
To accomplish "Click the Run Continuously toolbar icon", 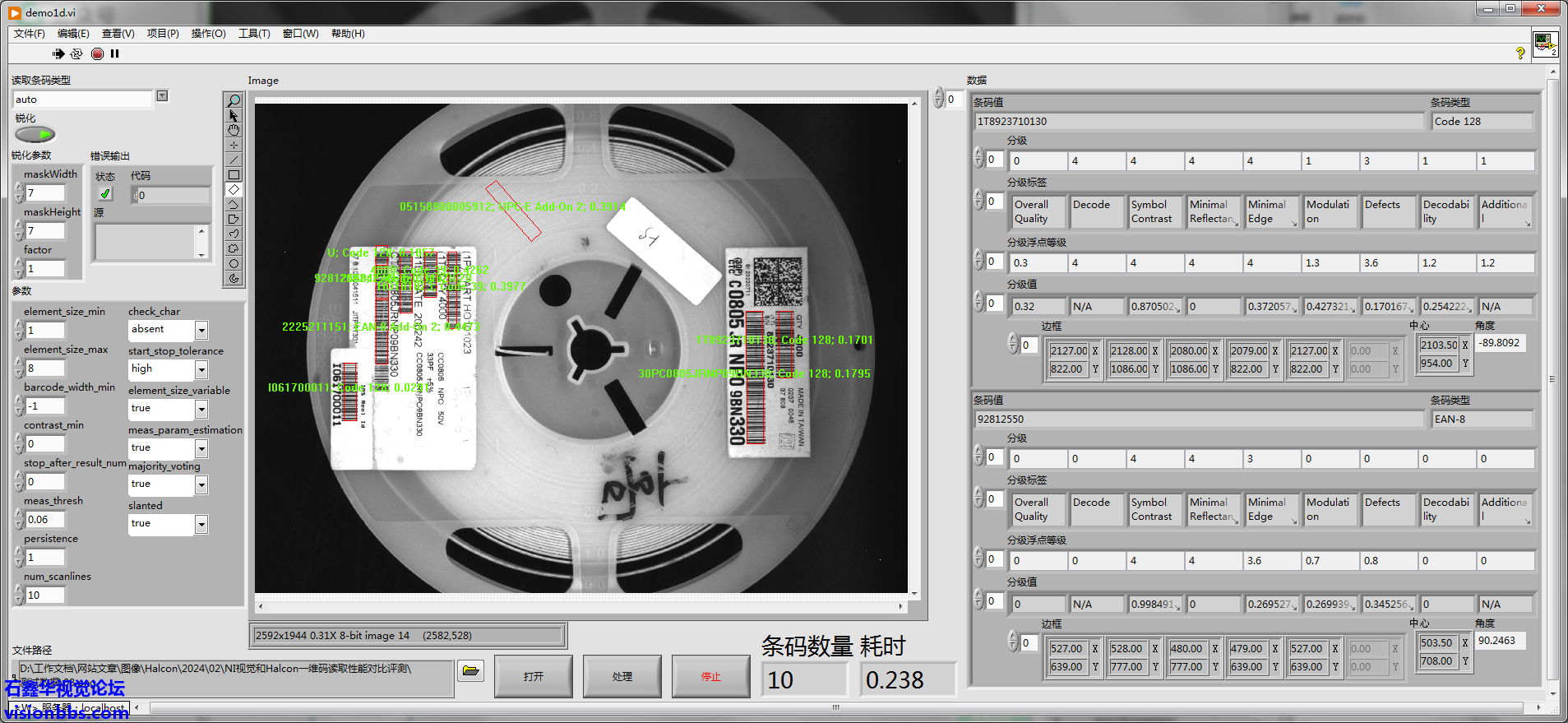I will (x=76, y=53).
